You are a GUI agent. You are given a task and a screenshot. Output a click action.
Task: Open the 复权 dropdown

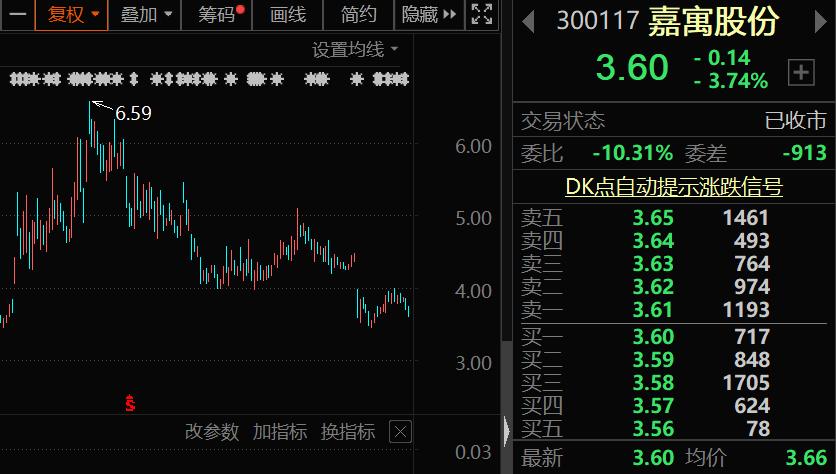(72, 14)
